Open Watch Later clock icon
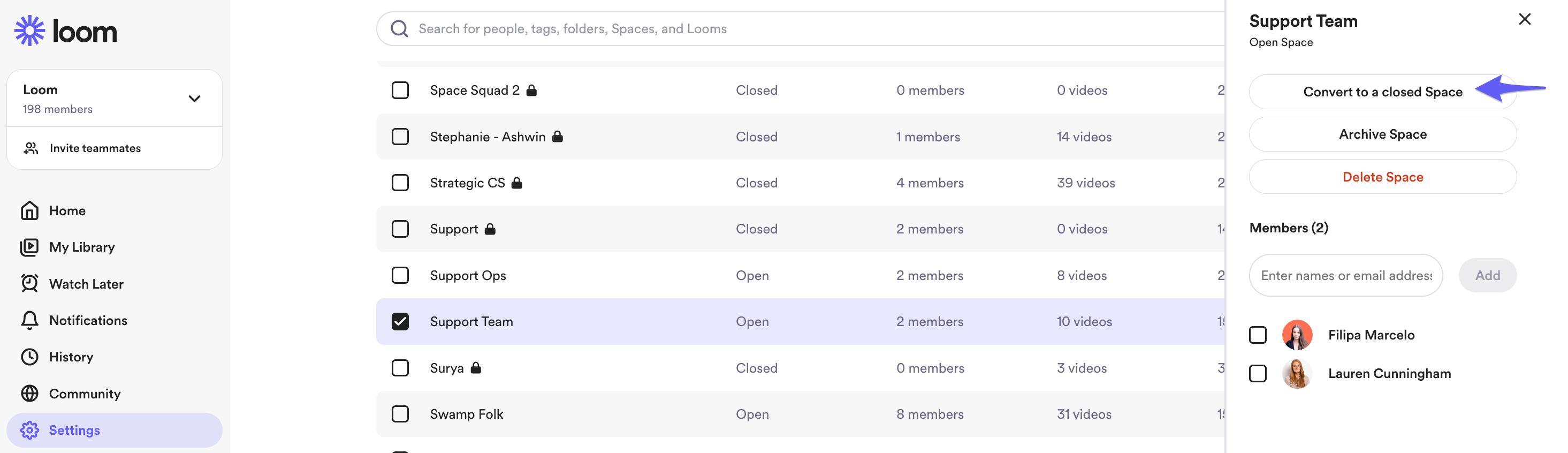 pos(29,284)
